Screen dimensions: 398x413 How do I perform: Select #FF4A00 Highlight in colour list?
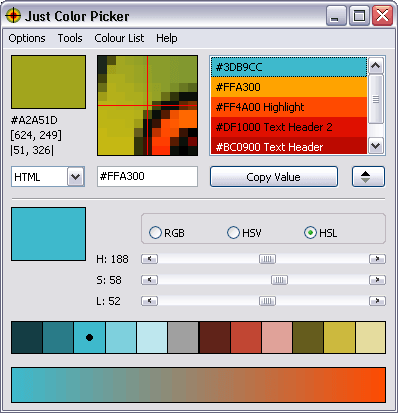point(289,107)
